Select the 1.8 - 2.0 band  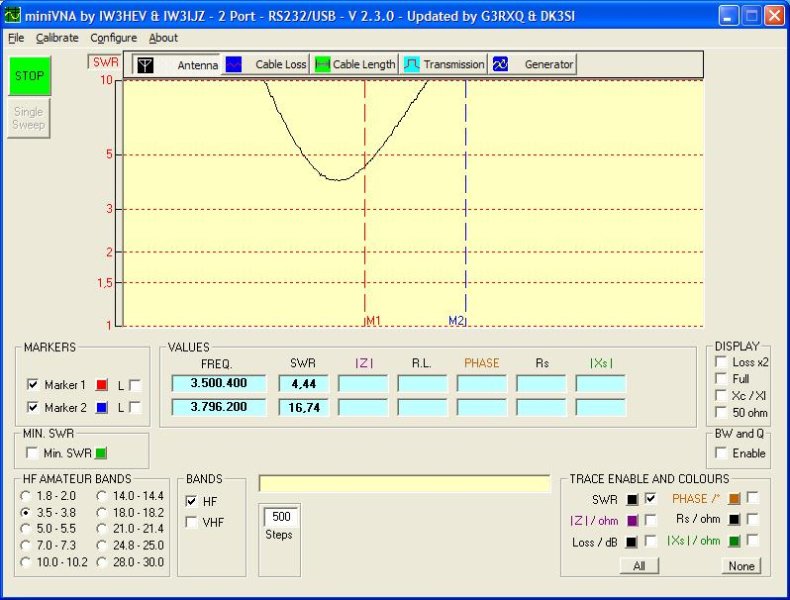[26, 496]
